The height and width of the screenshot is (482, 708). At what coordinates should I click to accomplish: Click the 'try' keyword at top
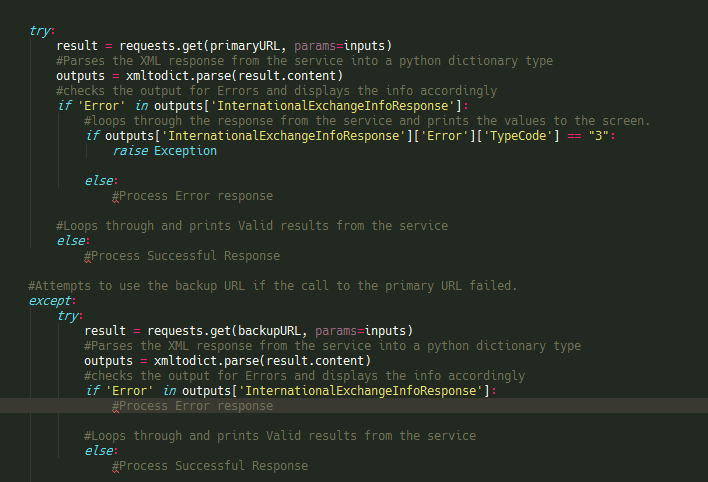point(39,31)
